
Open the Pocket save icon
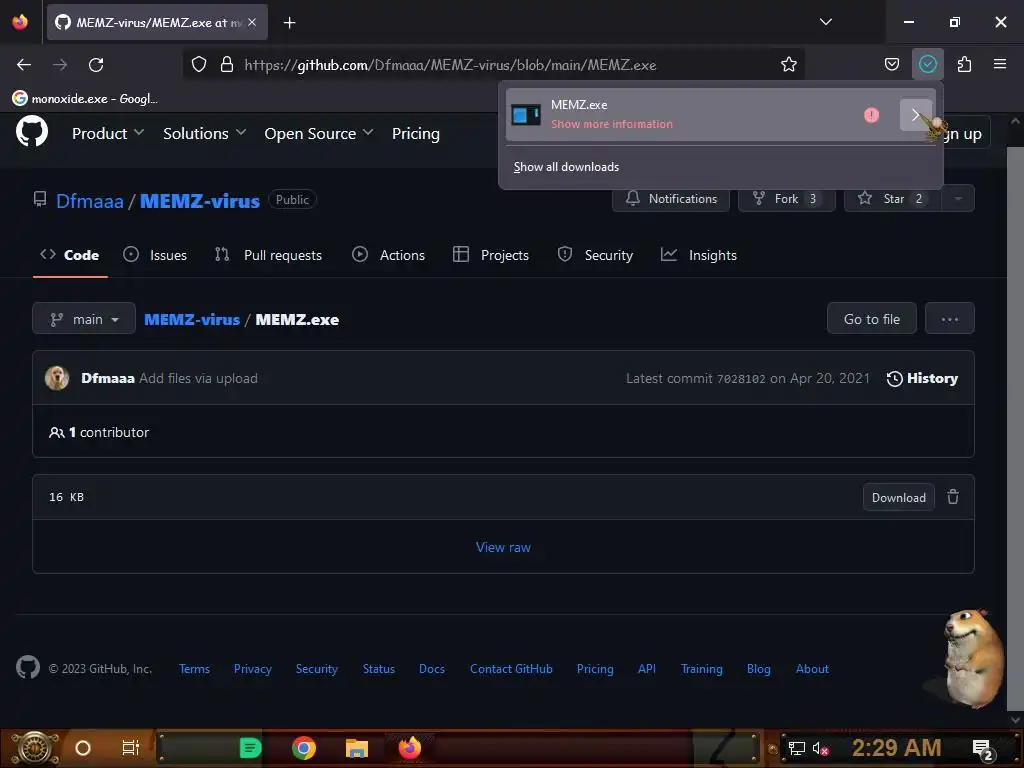pos(891,64)
